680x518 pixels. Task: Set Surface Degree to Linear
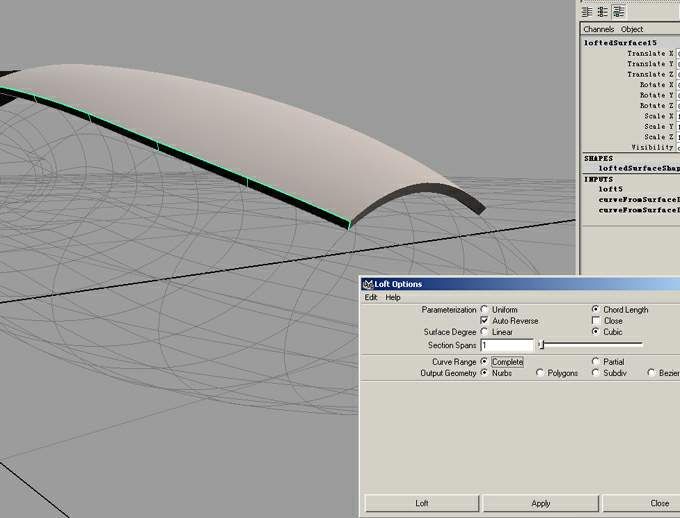coord(484,332)
